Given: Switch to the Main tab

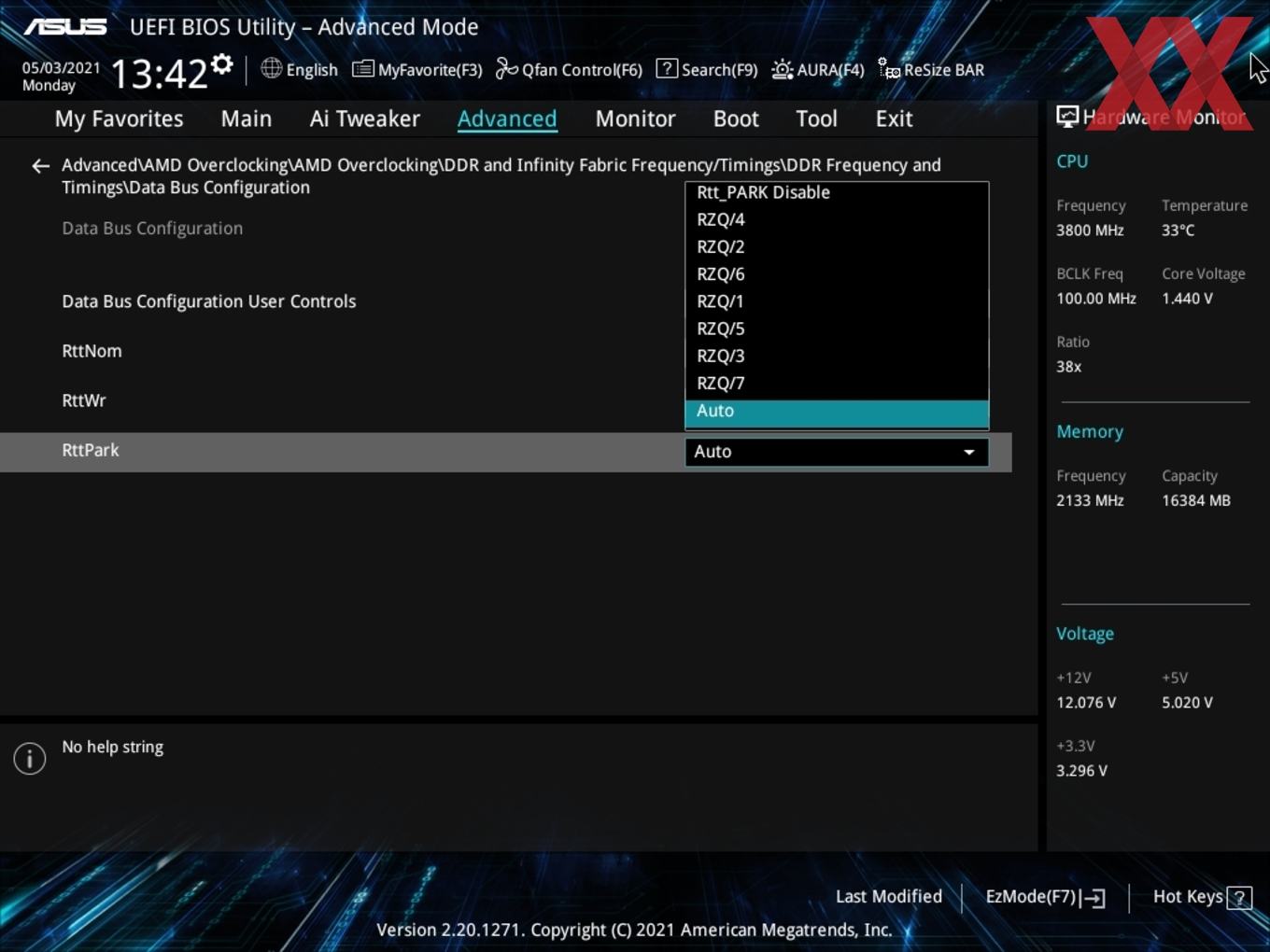Looking at the screenshot, I should tap(247, 119).
